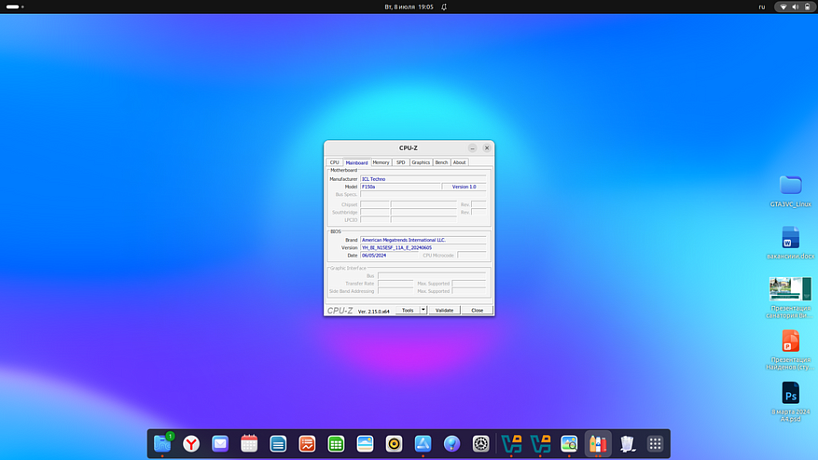The height and width of the screenshot is (460, 818).
Task: Open the keyboard layout 'ru' indicator
Action: 762,7
